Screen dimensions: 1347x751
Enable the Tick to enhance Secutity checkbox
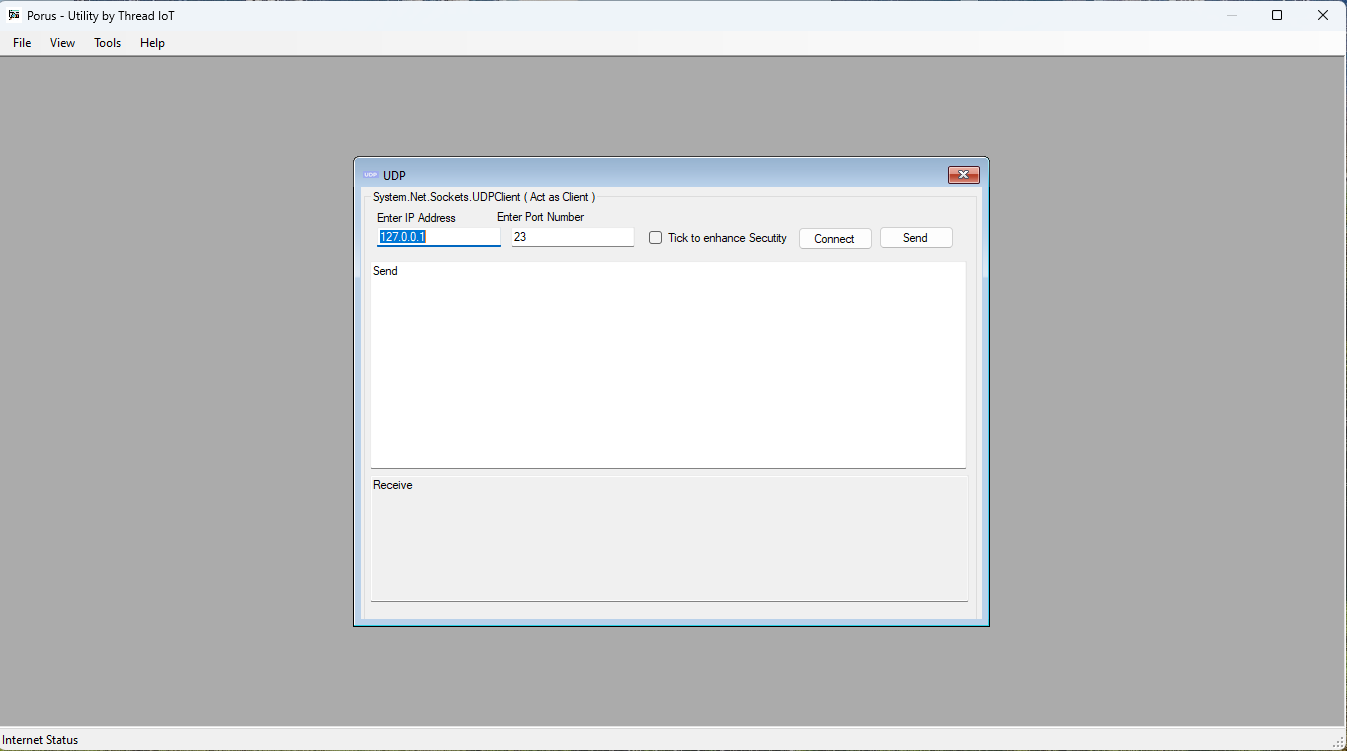655,237
